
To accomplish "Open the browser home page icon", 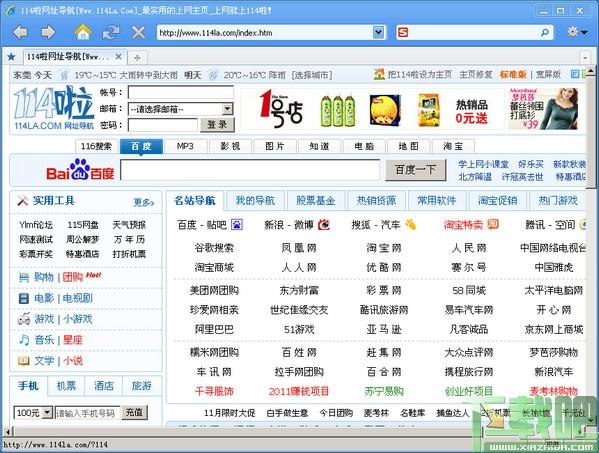I will pyautogui.click(x=83, y=32).
